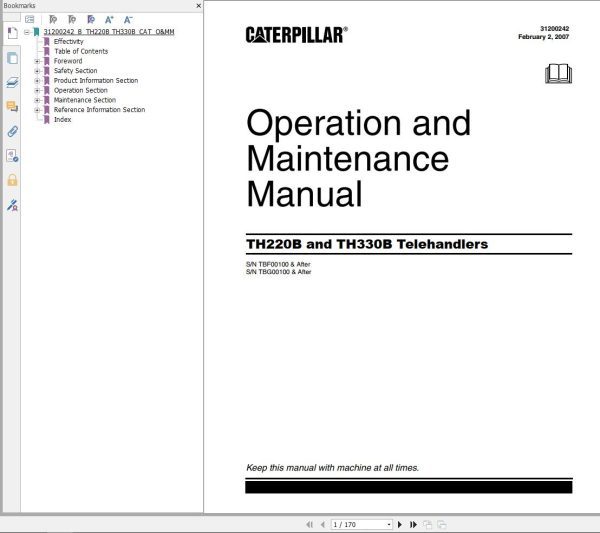Viewport: 600px width, 533px height.
Task: Expand the Reference Information Section bookmark
Action: (x=37, y=110)
